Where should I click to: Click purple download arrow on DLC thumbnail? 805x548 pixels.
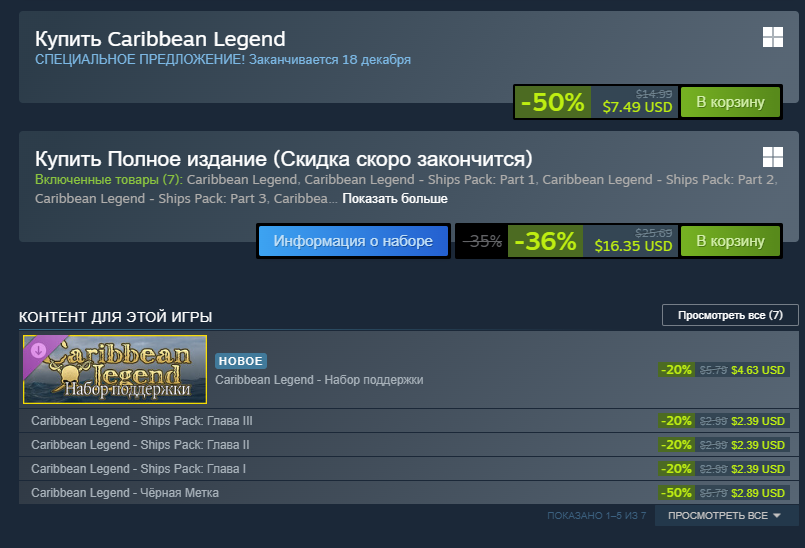coord(39,350)
